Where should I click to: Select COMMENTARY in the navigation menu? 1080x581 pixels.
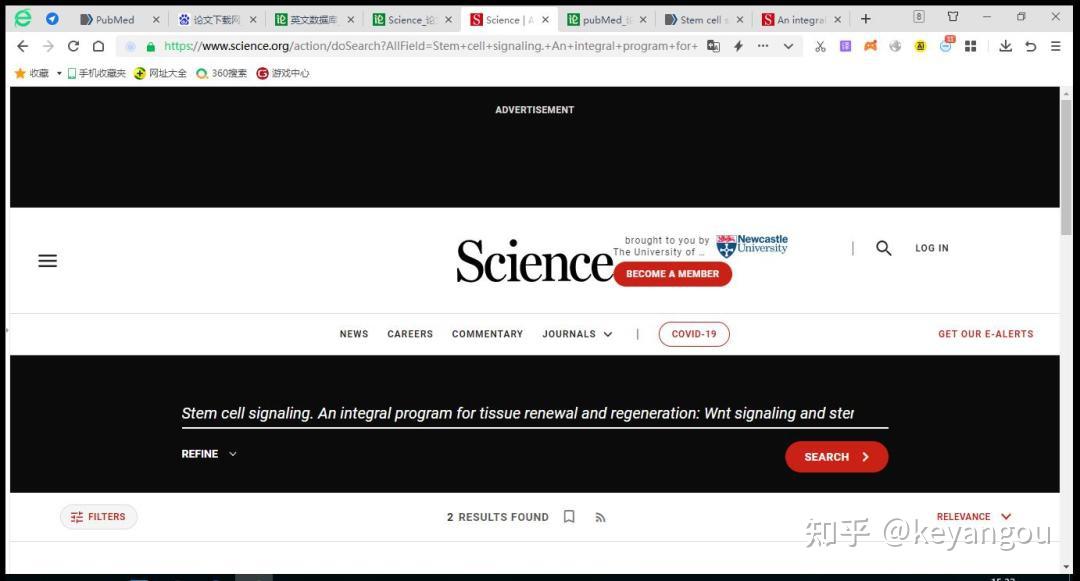(487, 333)
